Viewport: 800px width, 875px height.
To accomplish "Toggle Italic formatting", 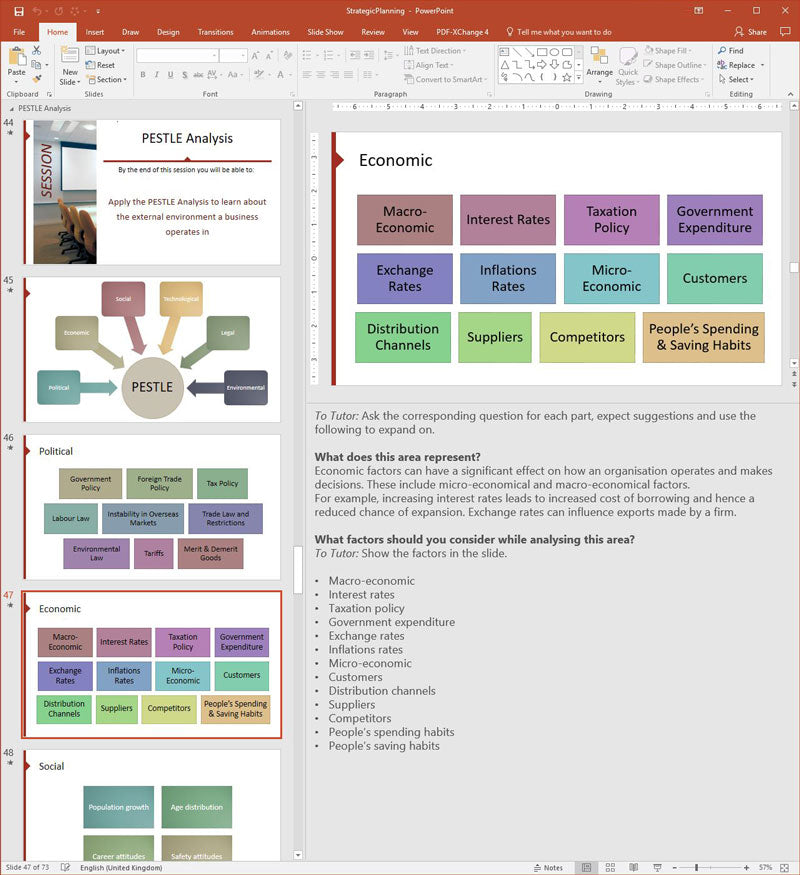I will pyautogui.click(x=157, y=74).
